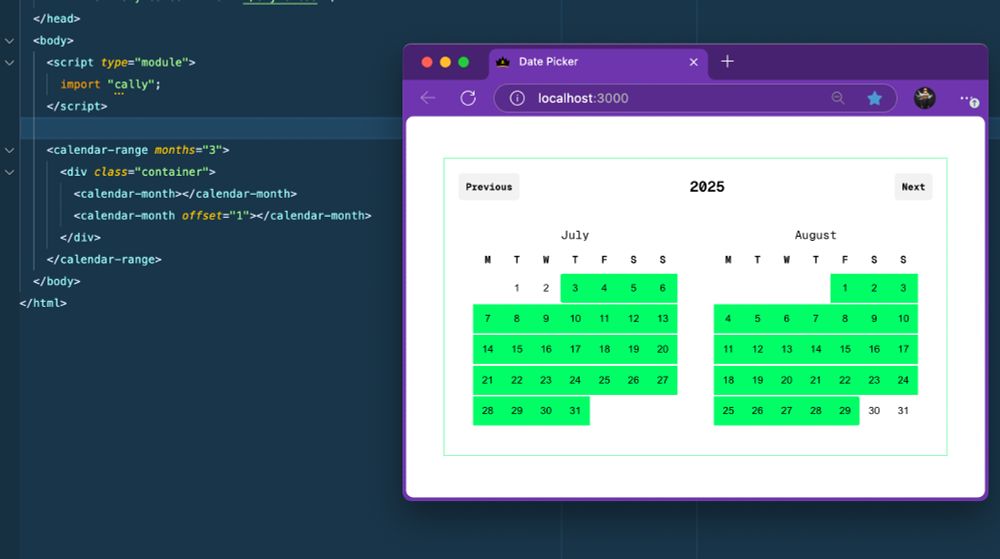
Task: Collapse the body tag in editor
Action: pyautogui.click(x=10, y=41)
